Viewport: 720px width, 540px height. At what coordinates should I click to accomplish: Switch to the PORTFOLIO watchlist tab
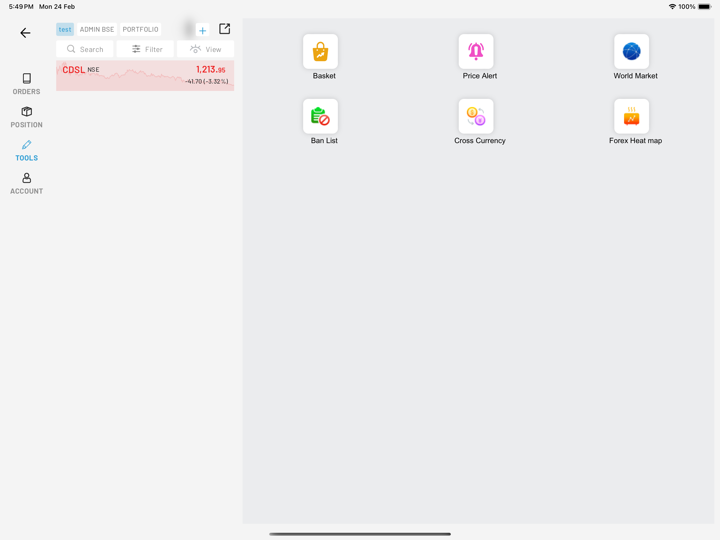pos(141,29)
